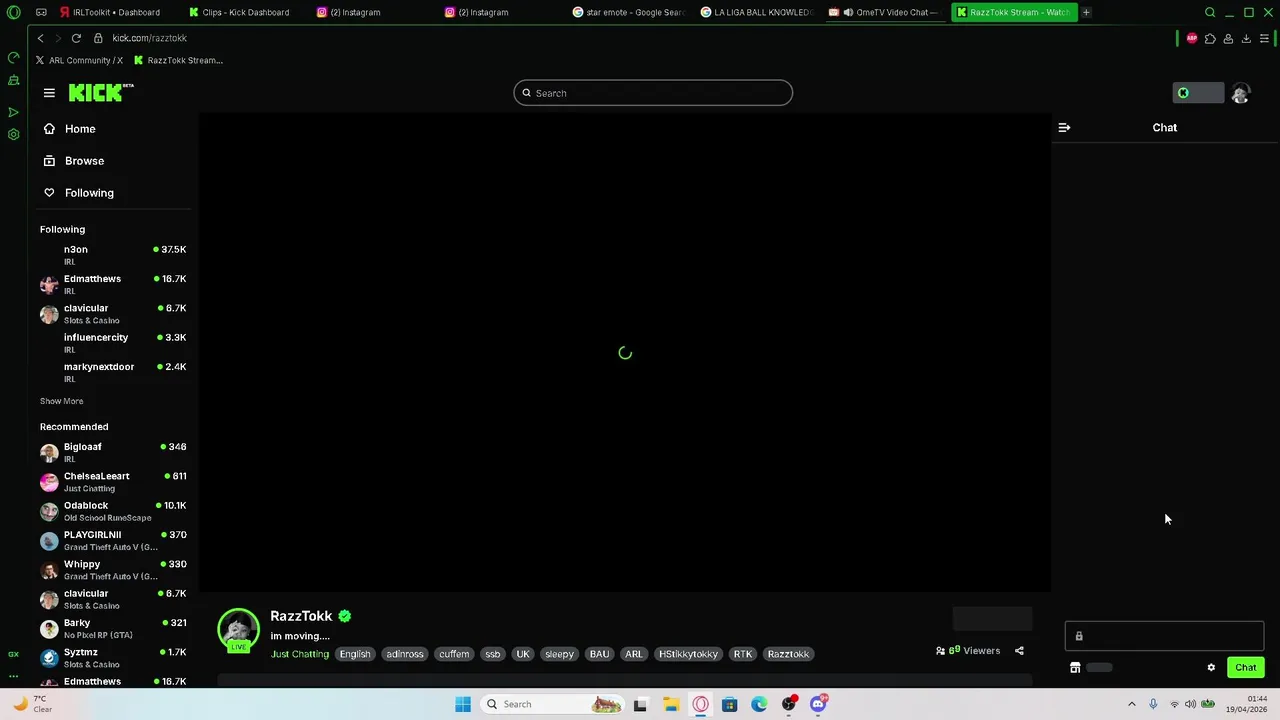Open Browse in Kick sidebar
Viewport: 1280px width, 720px height.
pyautogui.click(x=84, y=161)
